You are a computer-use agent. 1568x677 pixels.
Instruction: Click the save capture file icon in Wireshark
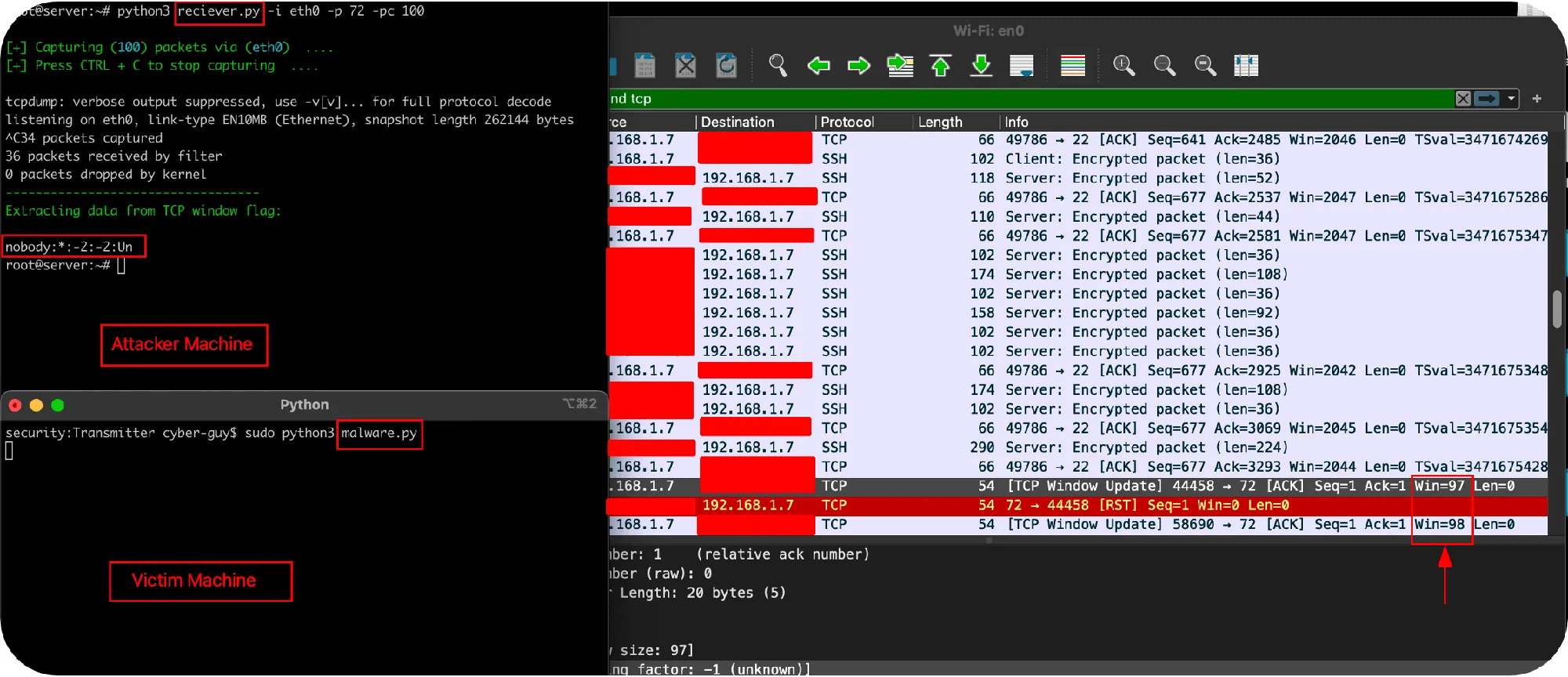pyautogui.click(x=644, y=66)
